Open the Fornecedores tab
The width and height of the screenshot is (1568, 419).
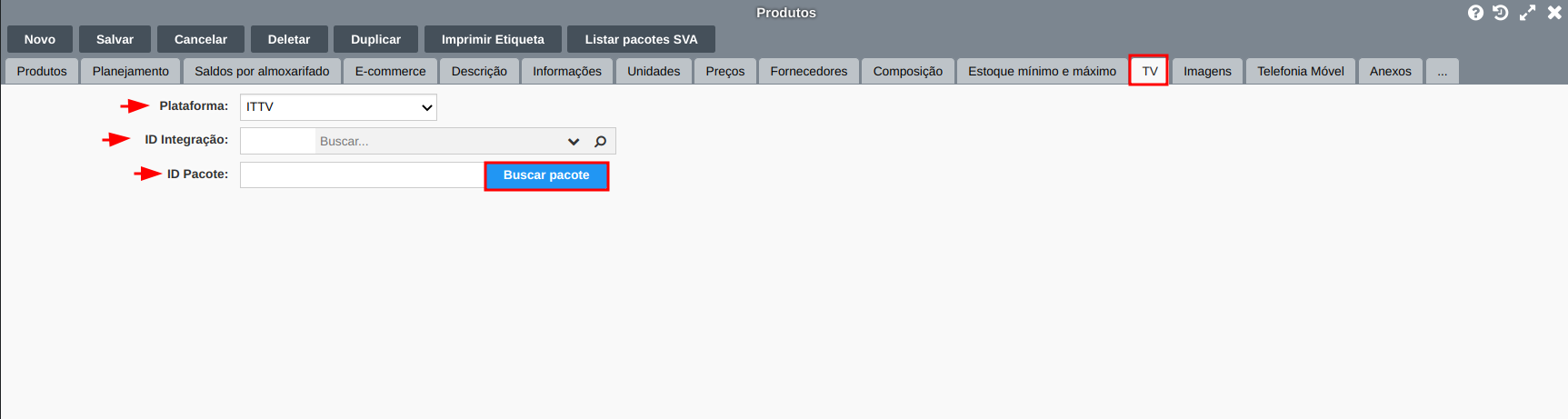coord(808,72)
